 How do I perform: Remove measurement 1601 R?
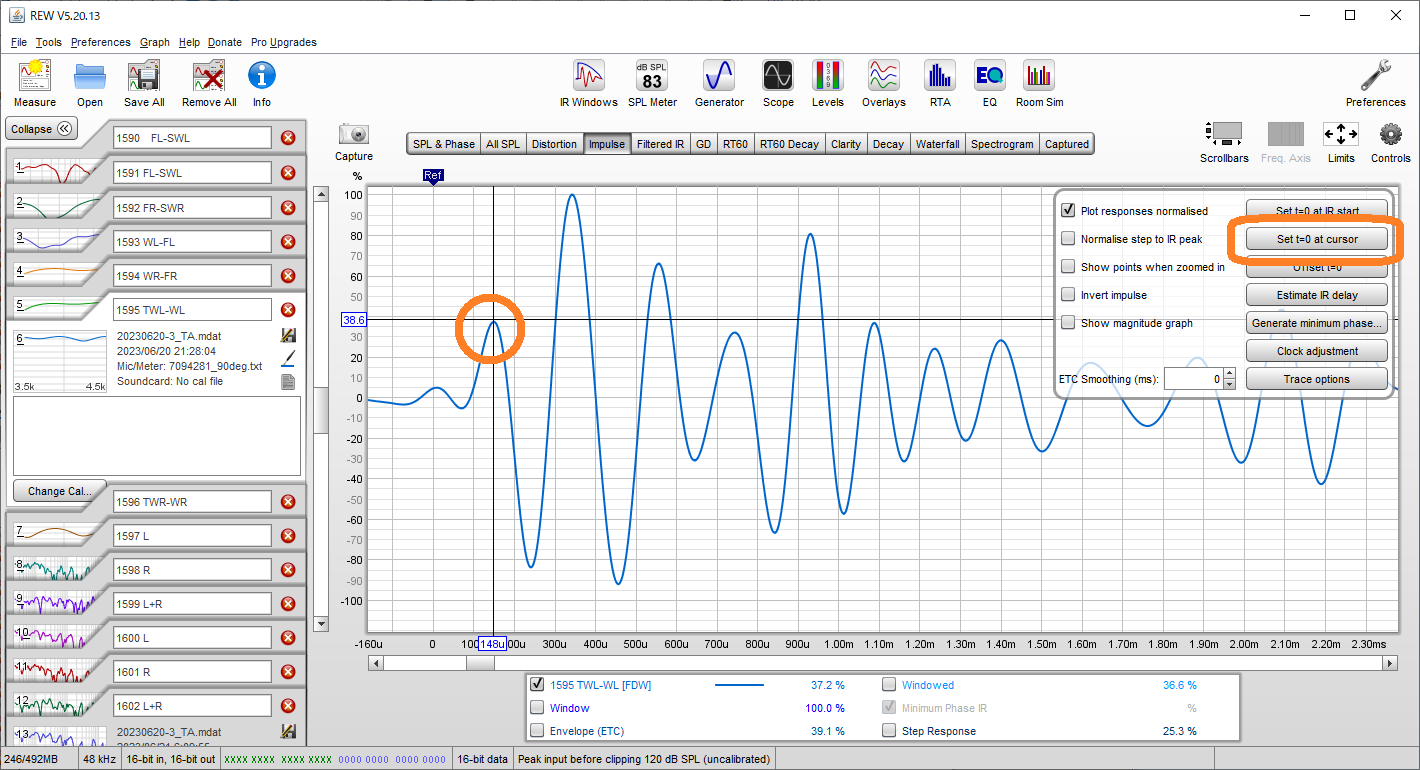click(288, 672)
